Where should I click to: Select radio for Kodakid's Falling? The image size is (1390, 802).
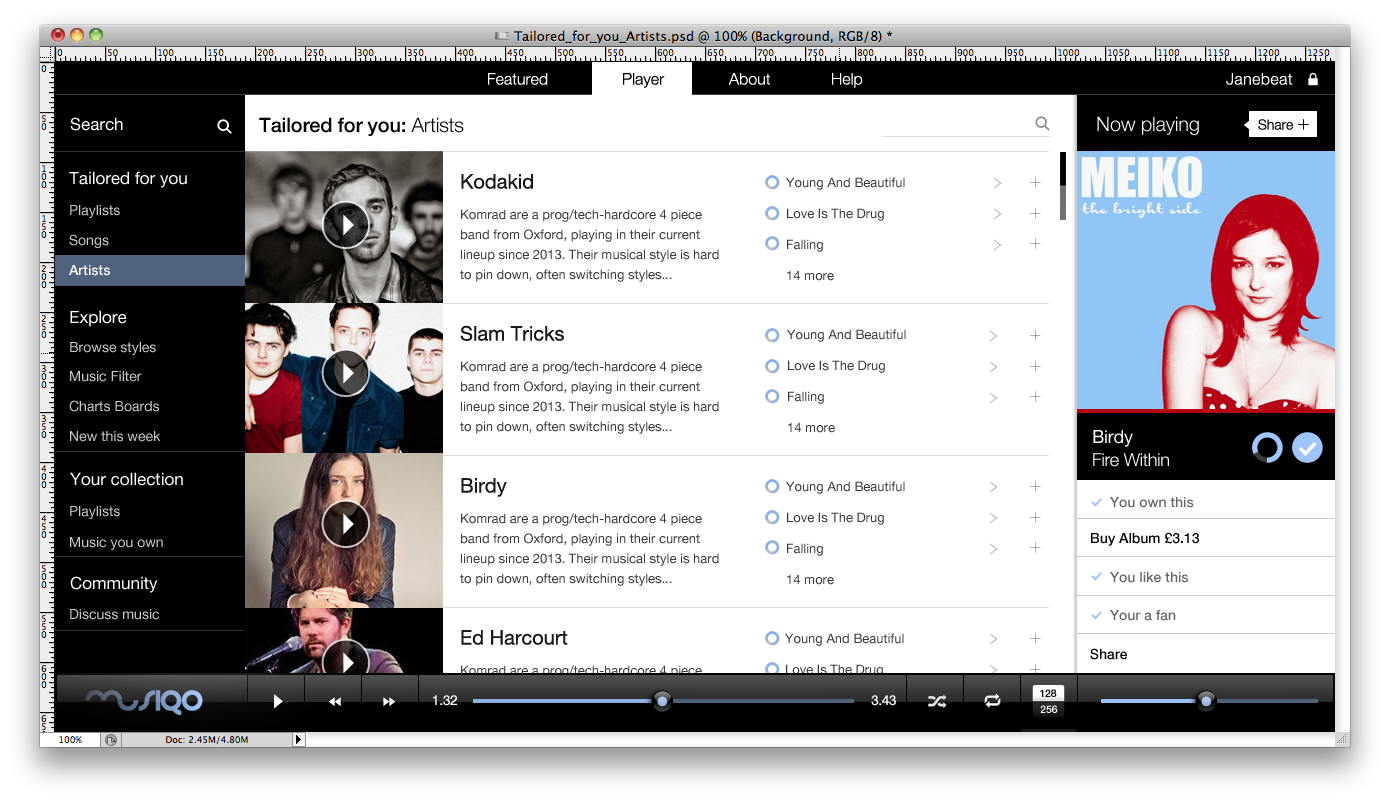[772, 243]
